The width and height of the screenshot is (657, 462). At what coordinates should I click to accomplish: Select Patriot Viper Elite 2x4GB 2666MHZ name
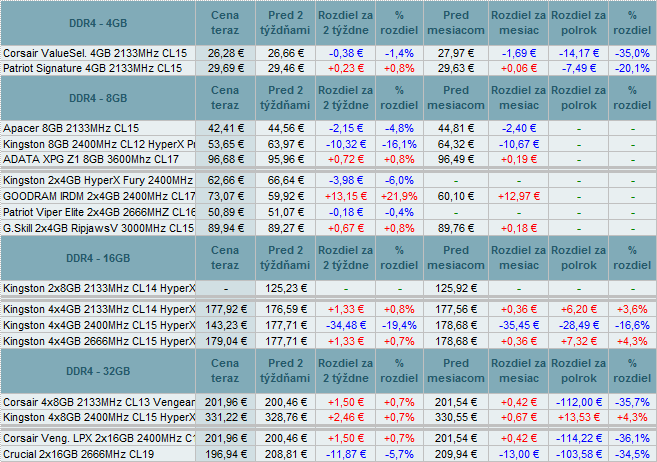pyautogui.click(x=99, y=212)
